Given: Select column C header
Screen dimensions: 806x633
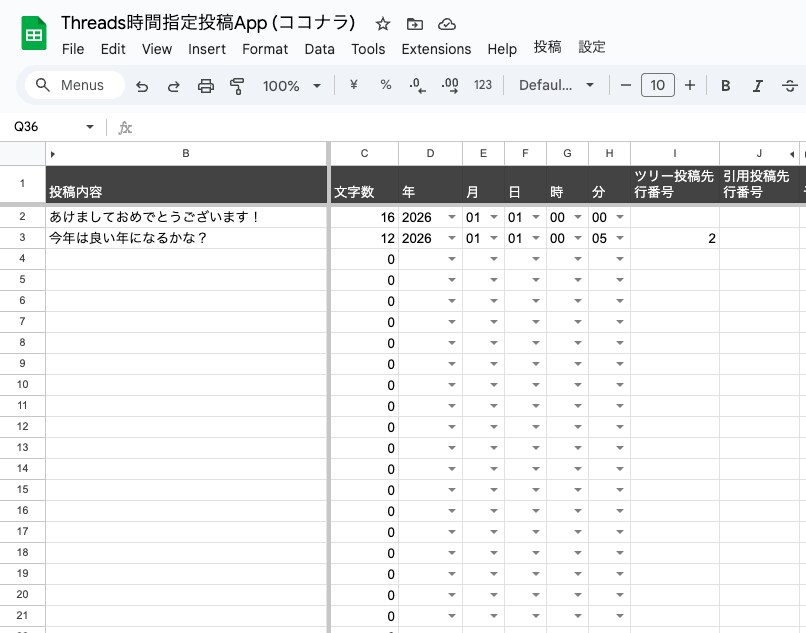Looking at the screenshot, I should click(364, 153).
